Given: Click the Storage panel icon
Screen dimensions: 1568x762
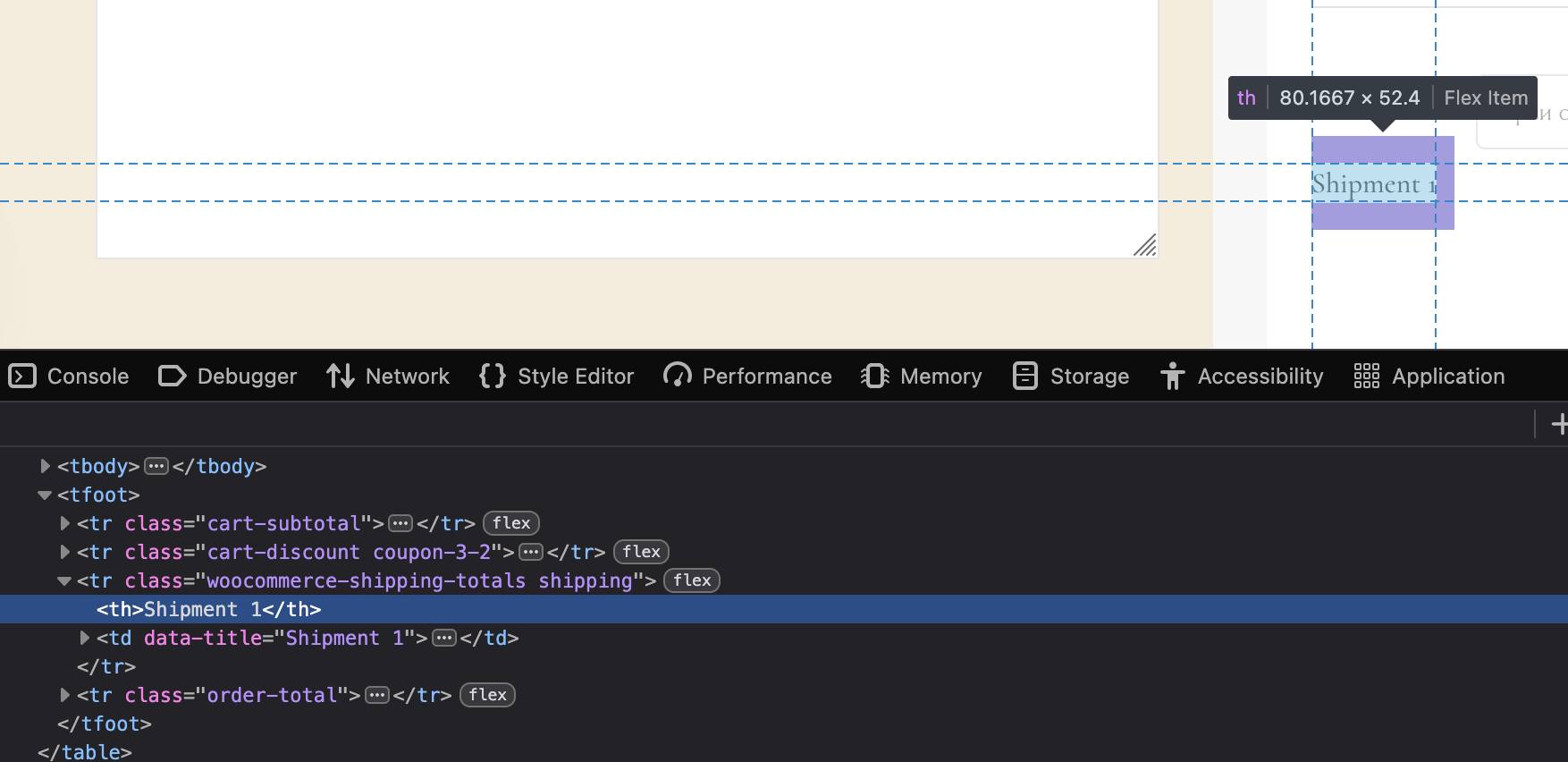Looking at the screenshot, I should click(x=1024, y=377).
